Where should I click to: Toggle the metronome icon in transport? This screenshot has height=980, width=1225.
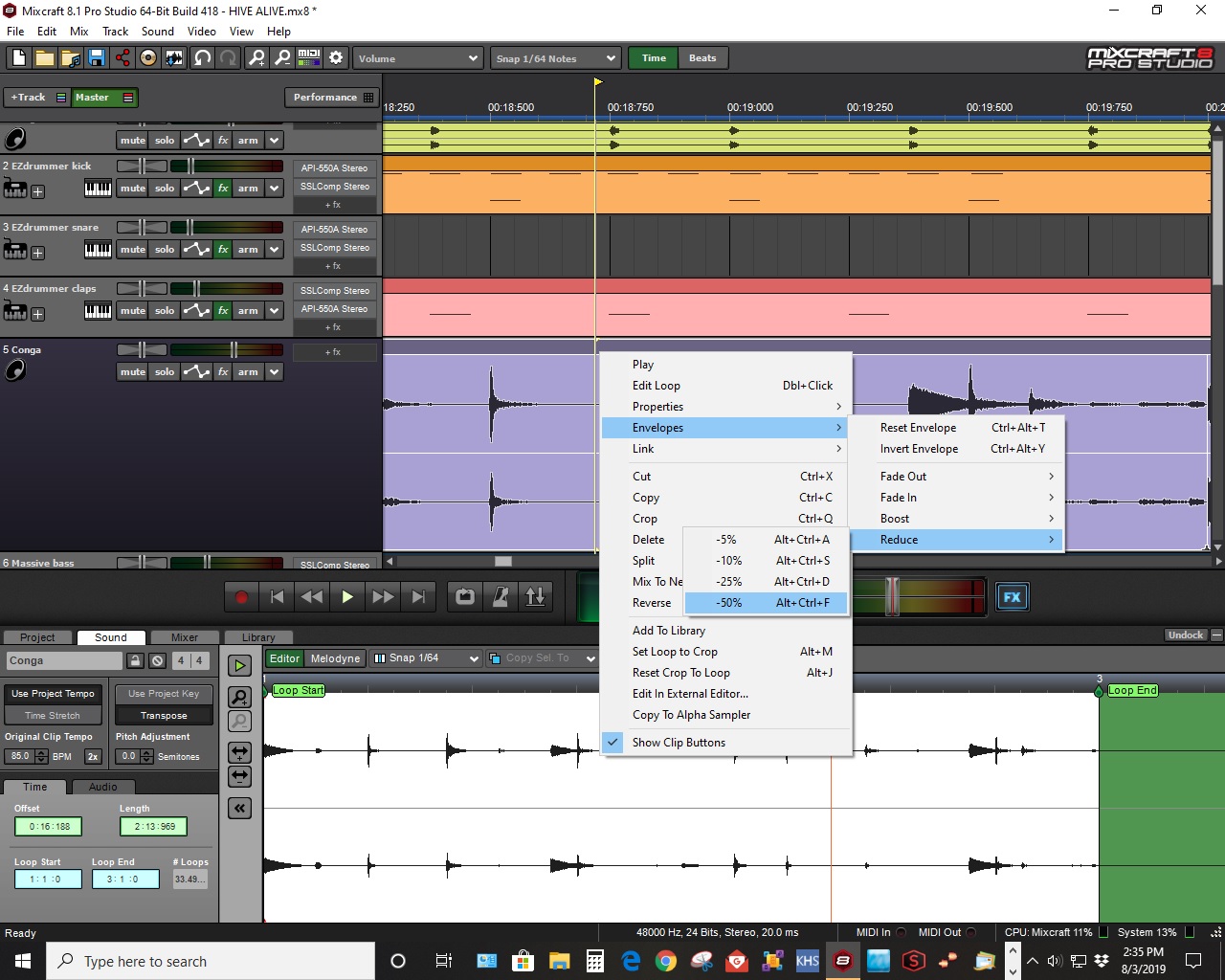[500, 597]
